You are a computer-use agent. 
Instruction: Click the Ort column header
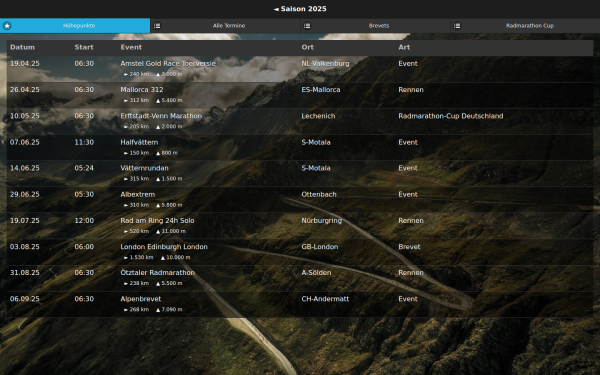[307, 47]
